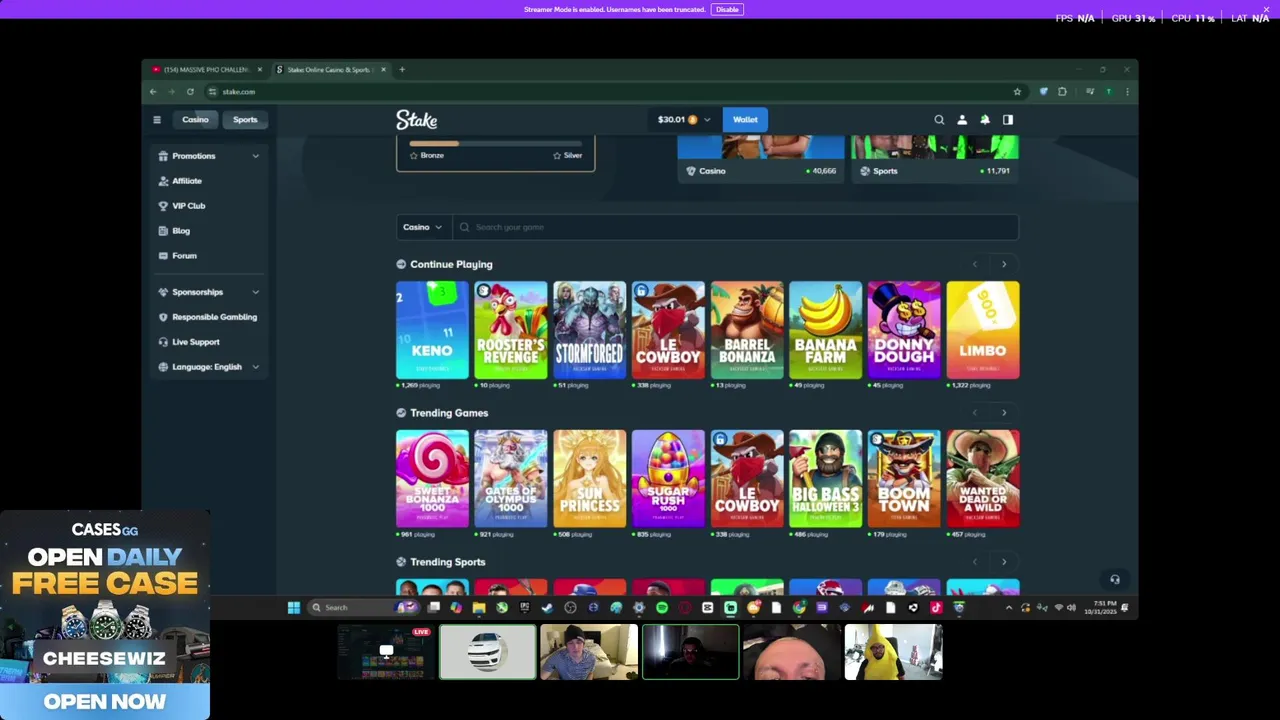This screenshot has height=720, width=1280.
Task: Open the Casino category dropdown beside search
Action: point(423,227)
